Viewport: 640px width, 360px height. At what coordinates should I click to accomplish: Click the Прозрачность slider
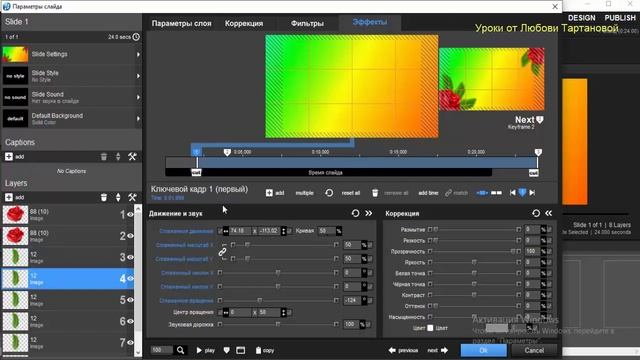(474, 251)
